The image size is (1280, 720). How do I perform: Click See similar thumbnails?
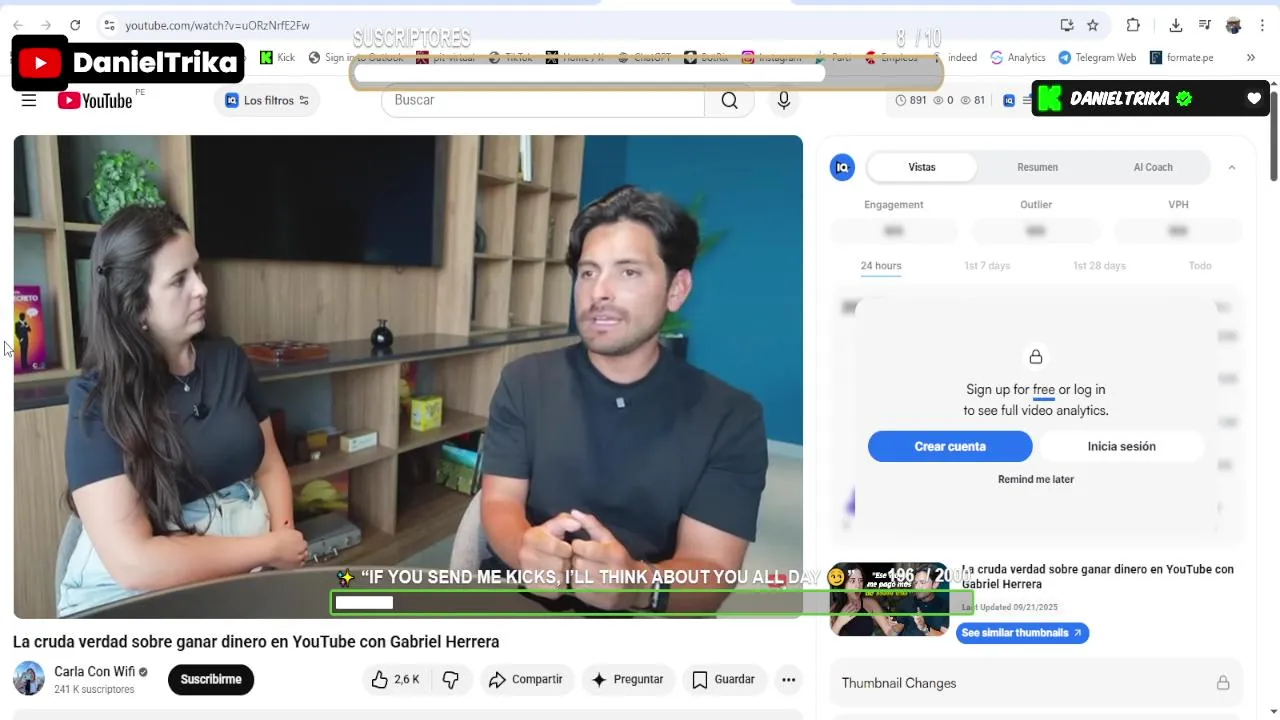(1022, 633)
